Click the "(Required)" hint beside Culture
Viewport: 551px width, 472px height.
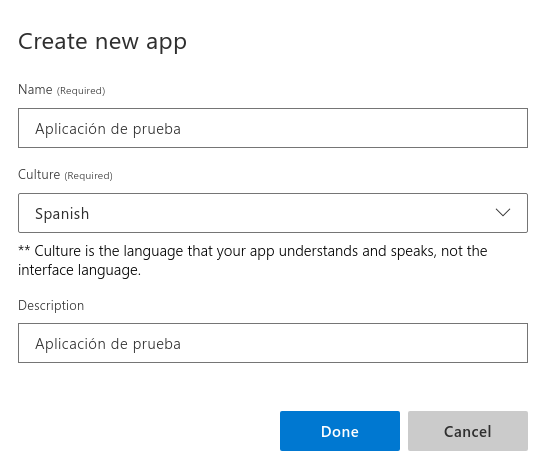(x=88, y=176)
